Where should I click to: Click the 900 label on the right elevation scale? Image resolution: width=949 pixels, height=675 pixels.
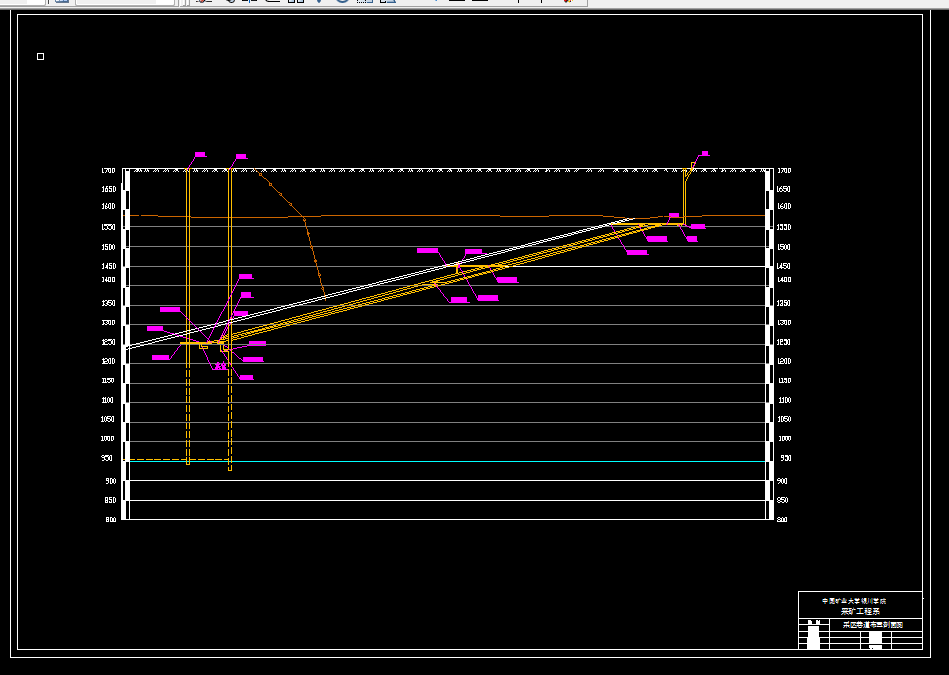782,481
